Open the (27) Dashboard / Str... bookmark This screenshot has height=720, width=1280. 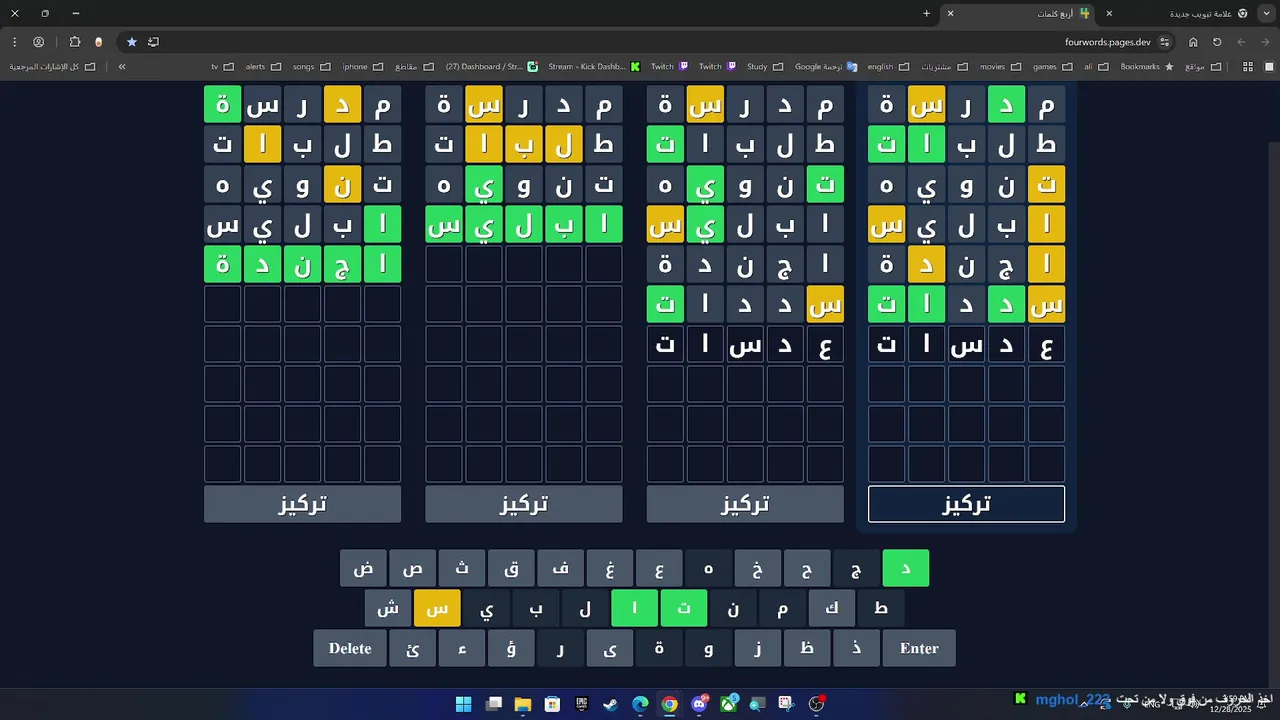pos(492,67)
